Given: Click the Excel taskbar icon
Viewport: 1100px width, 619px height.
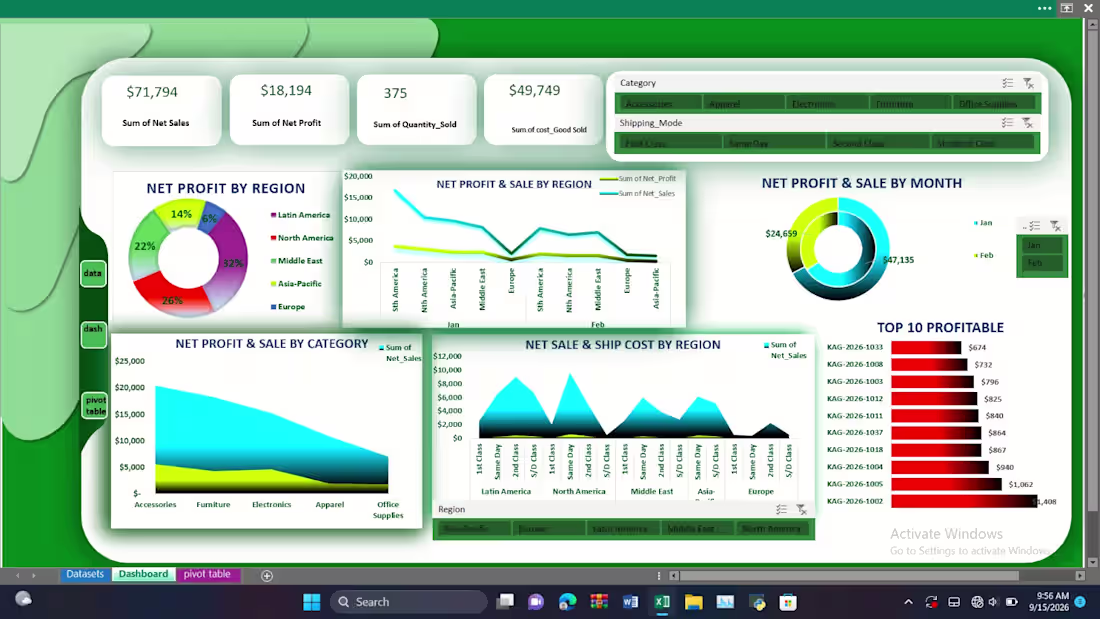Looking at the screenshot, I should [x=662, y=602].
